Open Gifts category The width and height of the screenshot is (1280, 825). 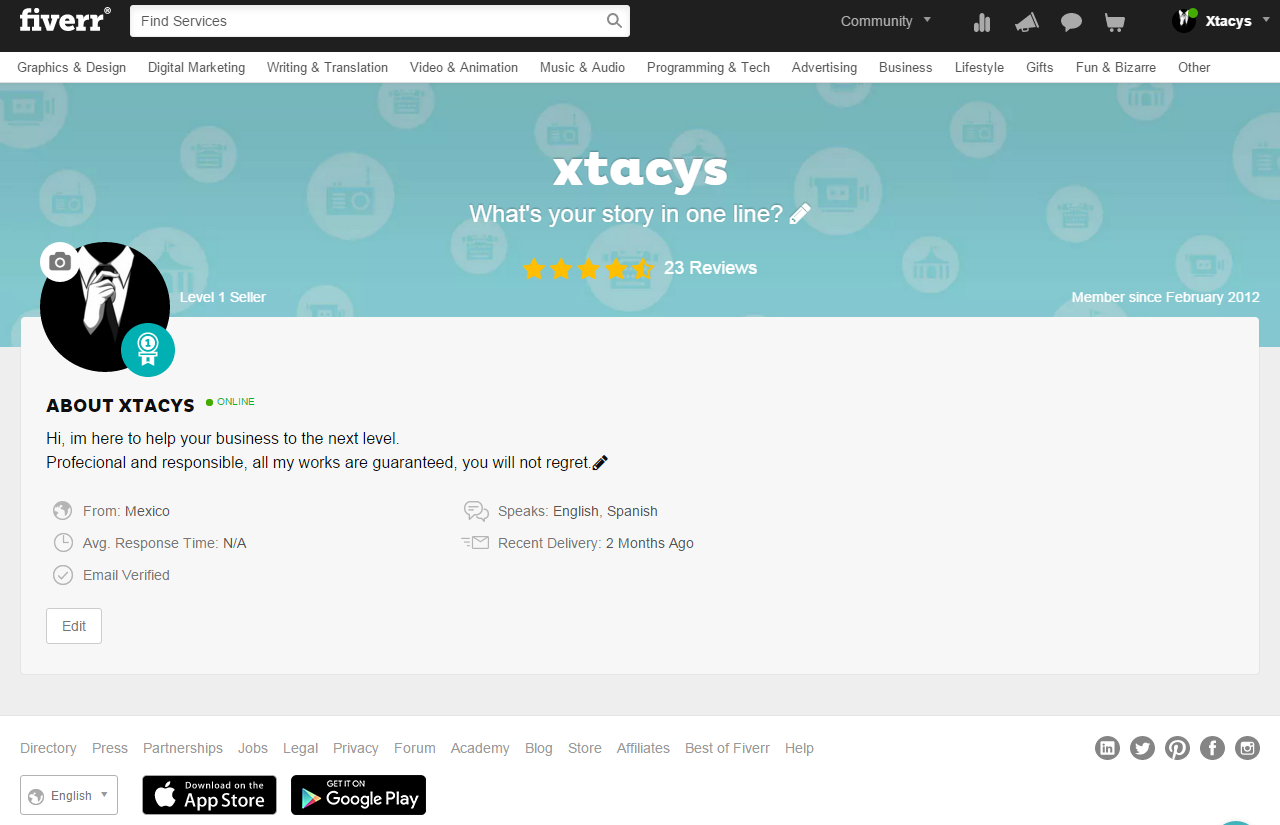(x=1040, y=68)
